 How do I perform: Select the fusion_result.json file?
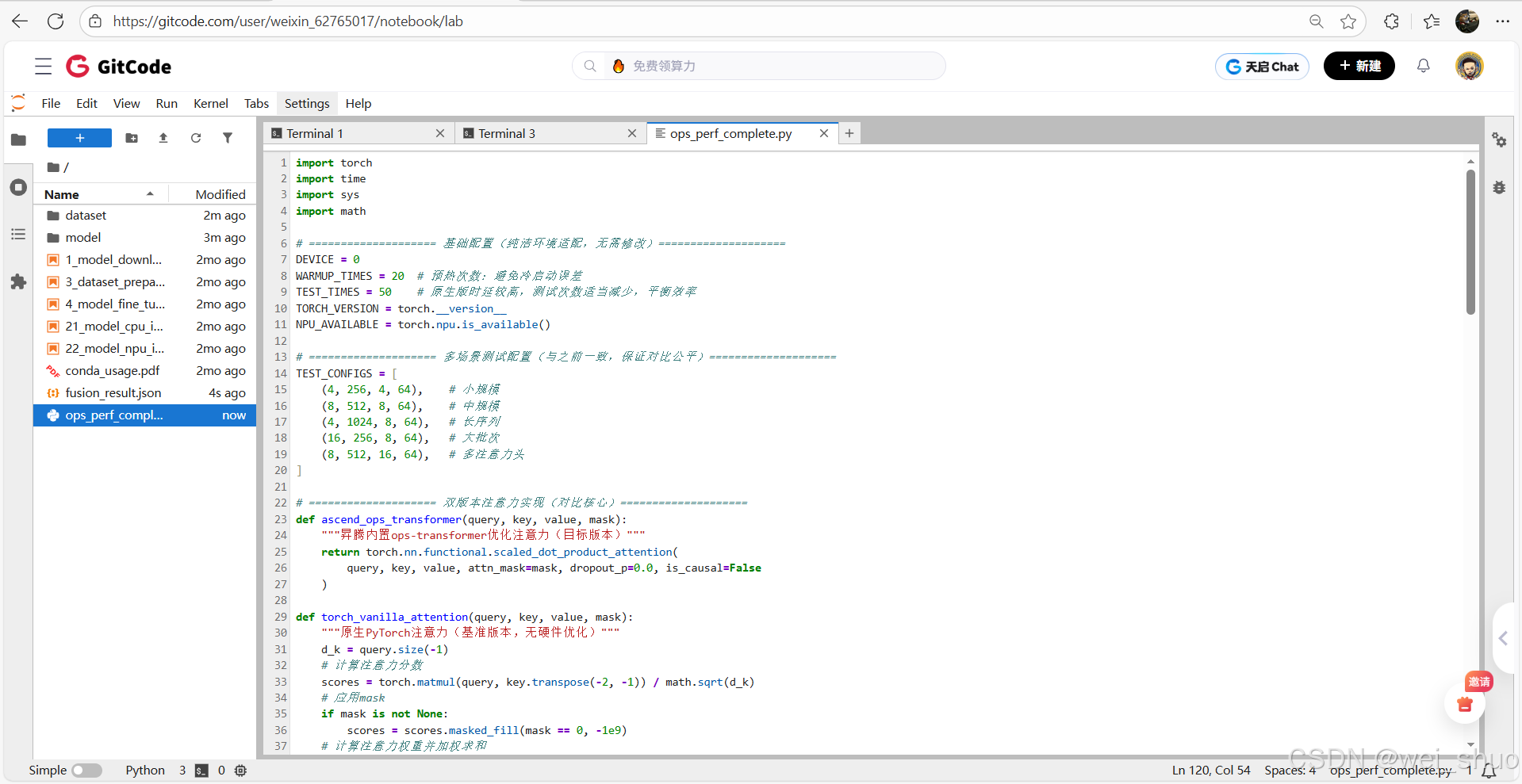pos(144,393)
